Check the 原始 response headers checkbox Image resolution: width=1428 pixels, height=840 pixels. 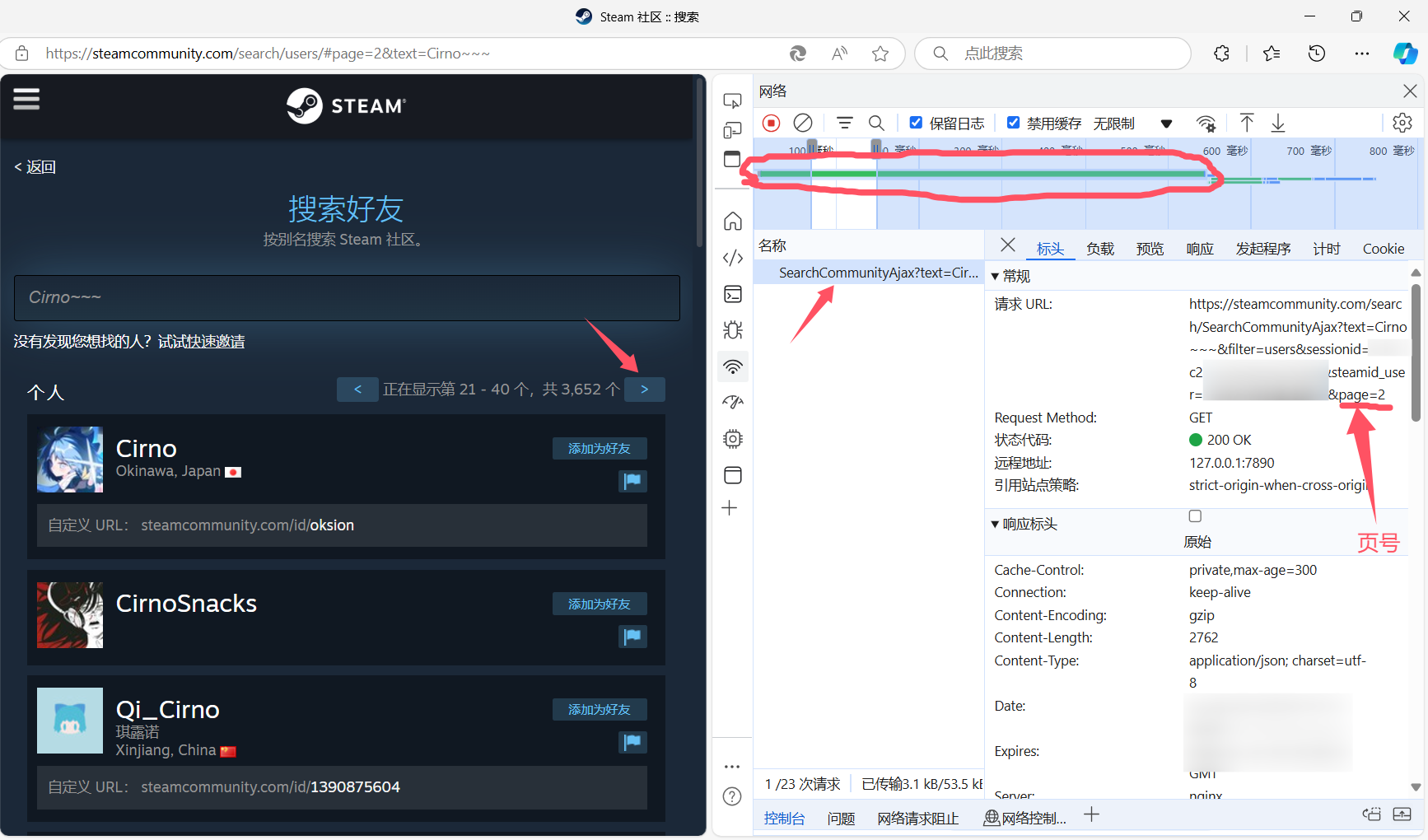pyautogui.click(x=1195, y=516)
